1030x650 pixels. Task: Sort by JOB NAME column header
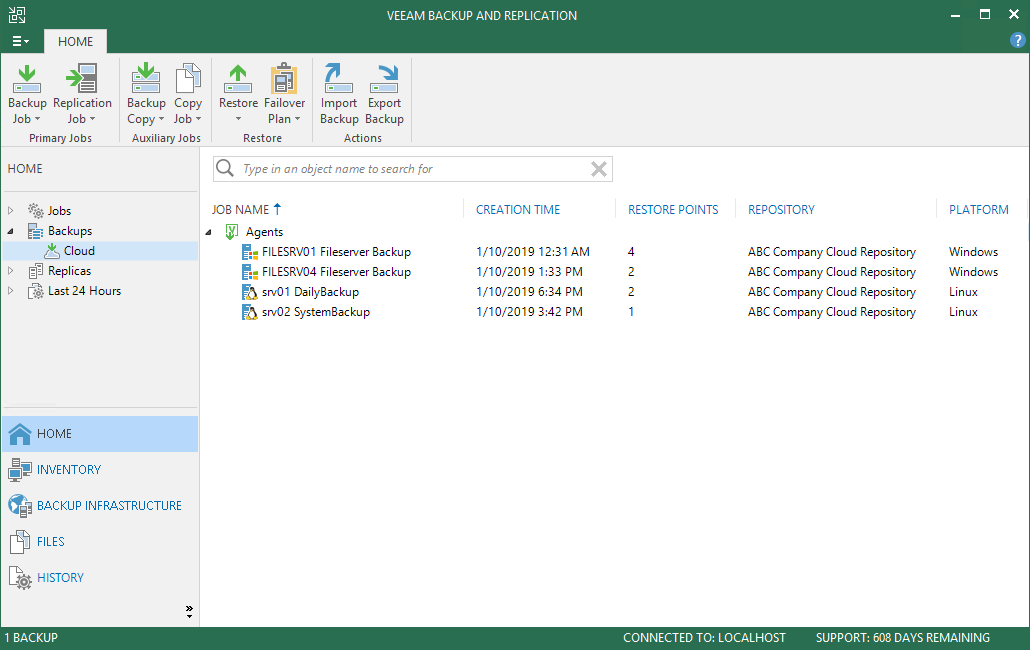[240, 209]
